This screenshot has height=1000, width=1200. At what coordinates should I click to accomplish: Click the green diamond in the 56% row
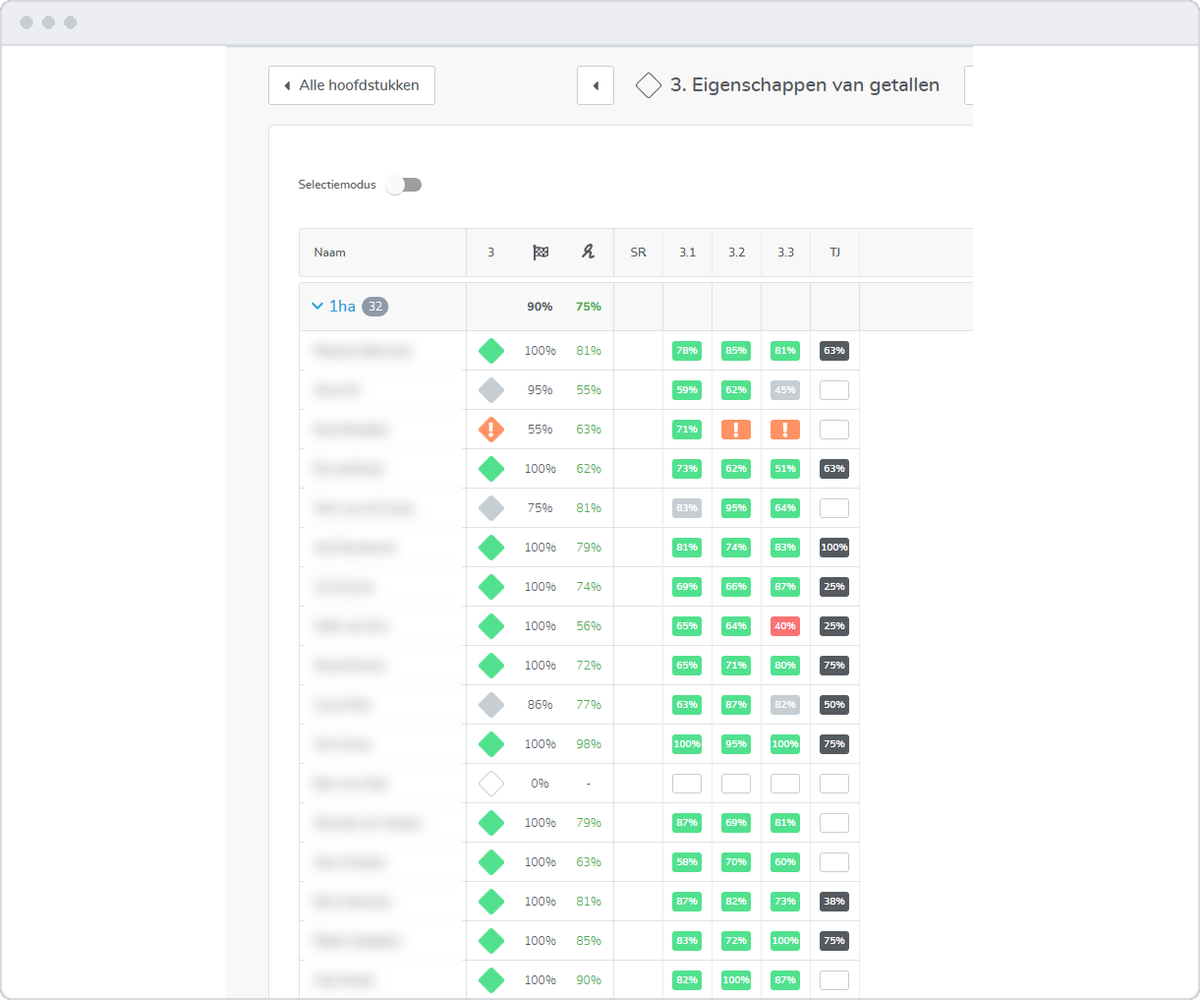click(x=491, y=626)
